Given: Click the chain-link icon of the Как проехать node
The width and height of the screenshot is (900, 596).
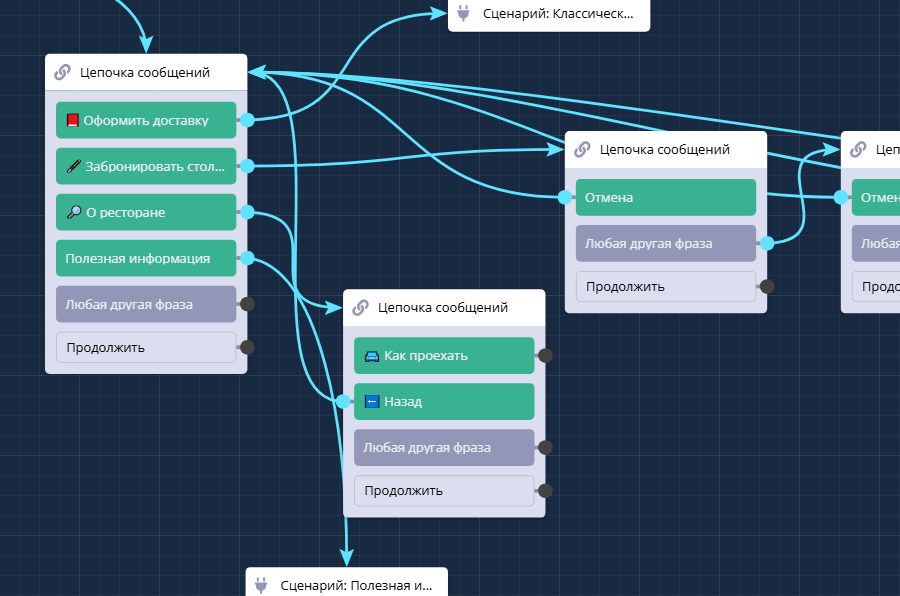Looking at the screenshot, I should click(x=361, y=307).
